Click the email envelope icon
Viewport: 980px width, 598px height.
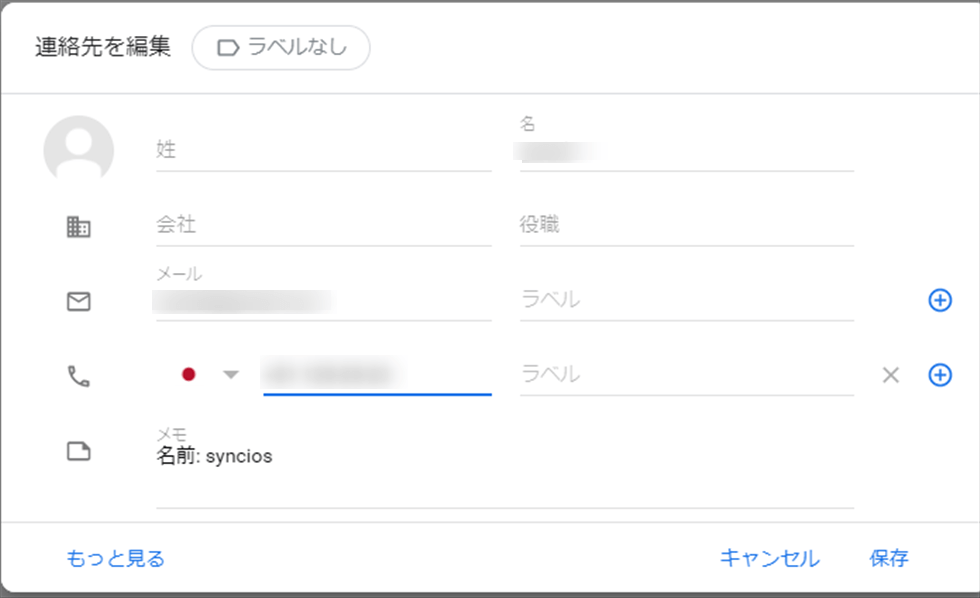pos(78,301)
